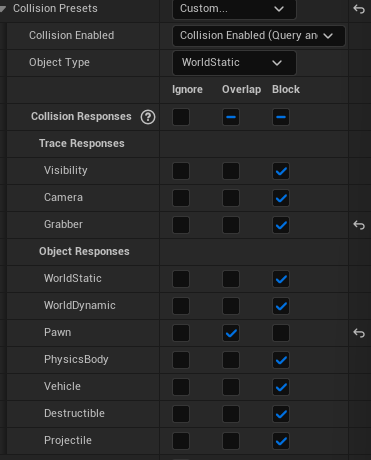Screen dimensions: 371x460
Task: Check Overlap for Vehicle object
Action: [x=231, y=387]
